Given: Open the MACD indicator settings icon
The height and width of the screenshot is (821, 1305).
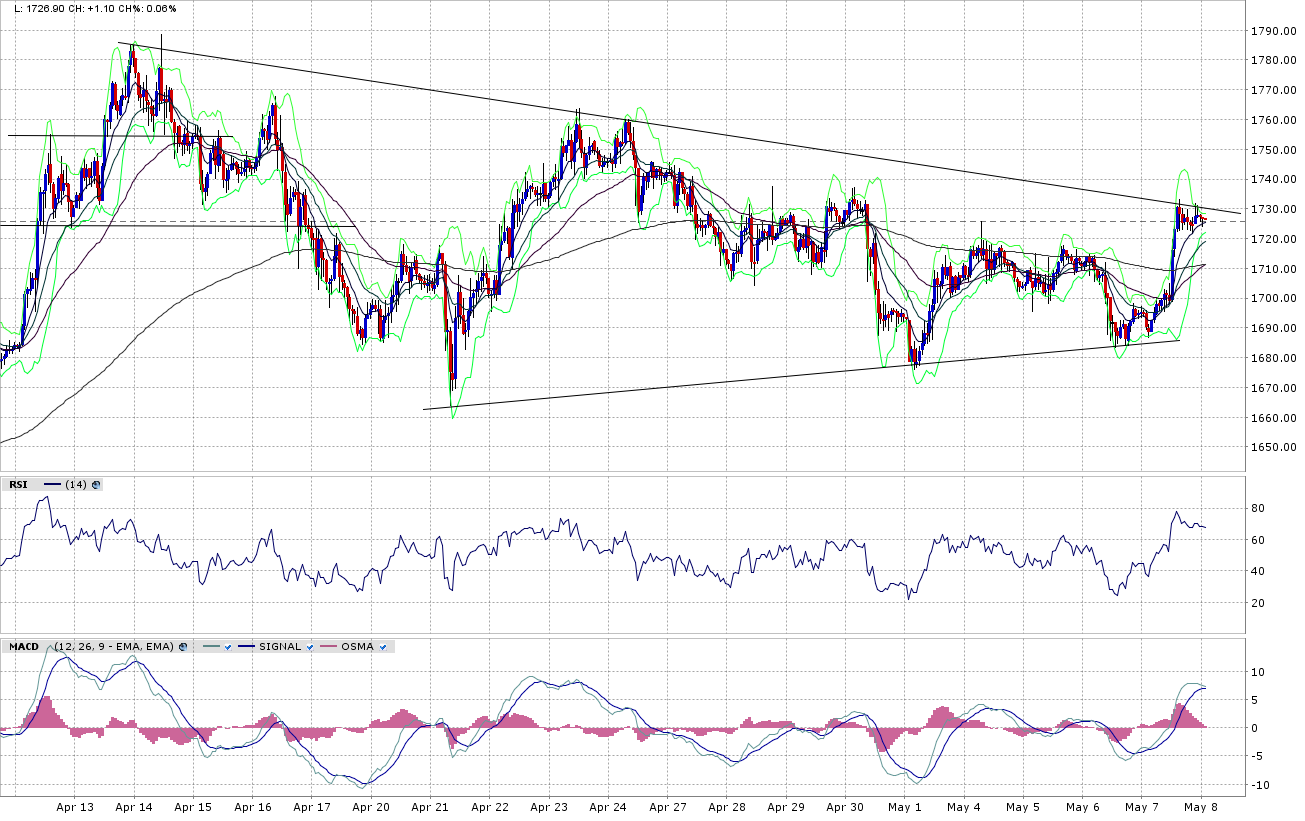Looking at the screenshot, I should (x=183, y=647).
